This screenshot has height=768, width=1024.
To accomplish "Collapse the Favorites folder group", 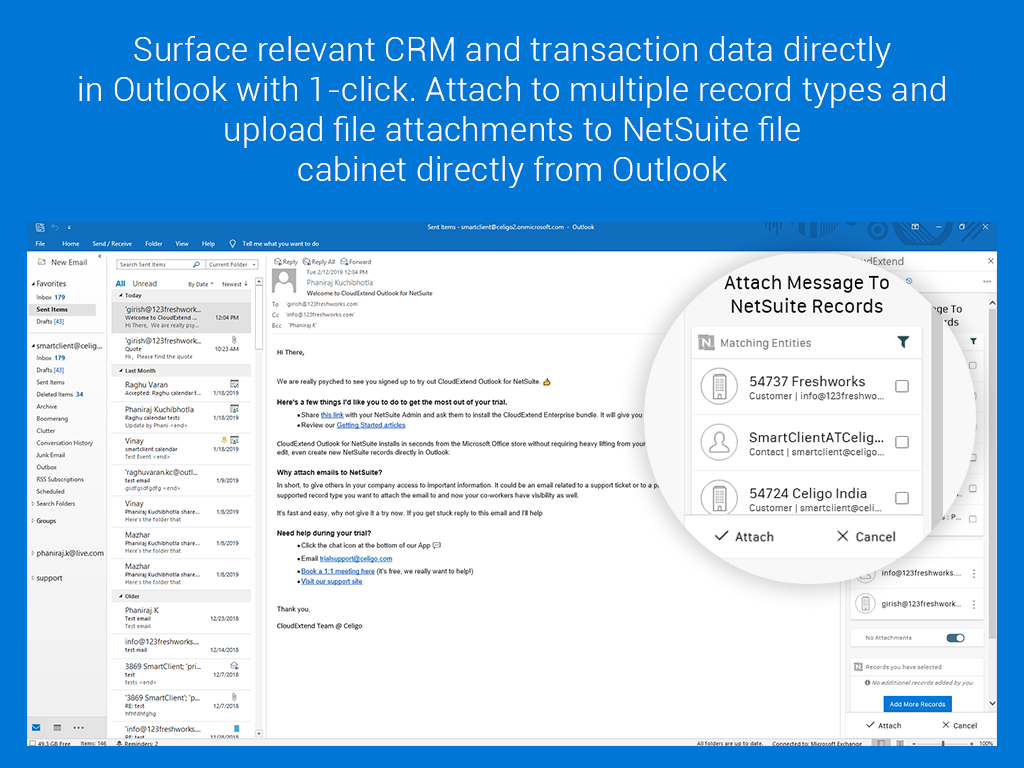I will (33, 284).
